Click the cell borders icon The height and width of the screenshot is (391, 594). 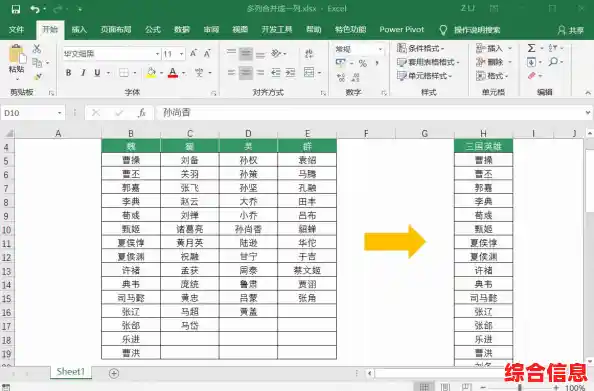[x=124, y=73]
